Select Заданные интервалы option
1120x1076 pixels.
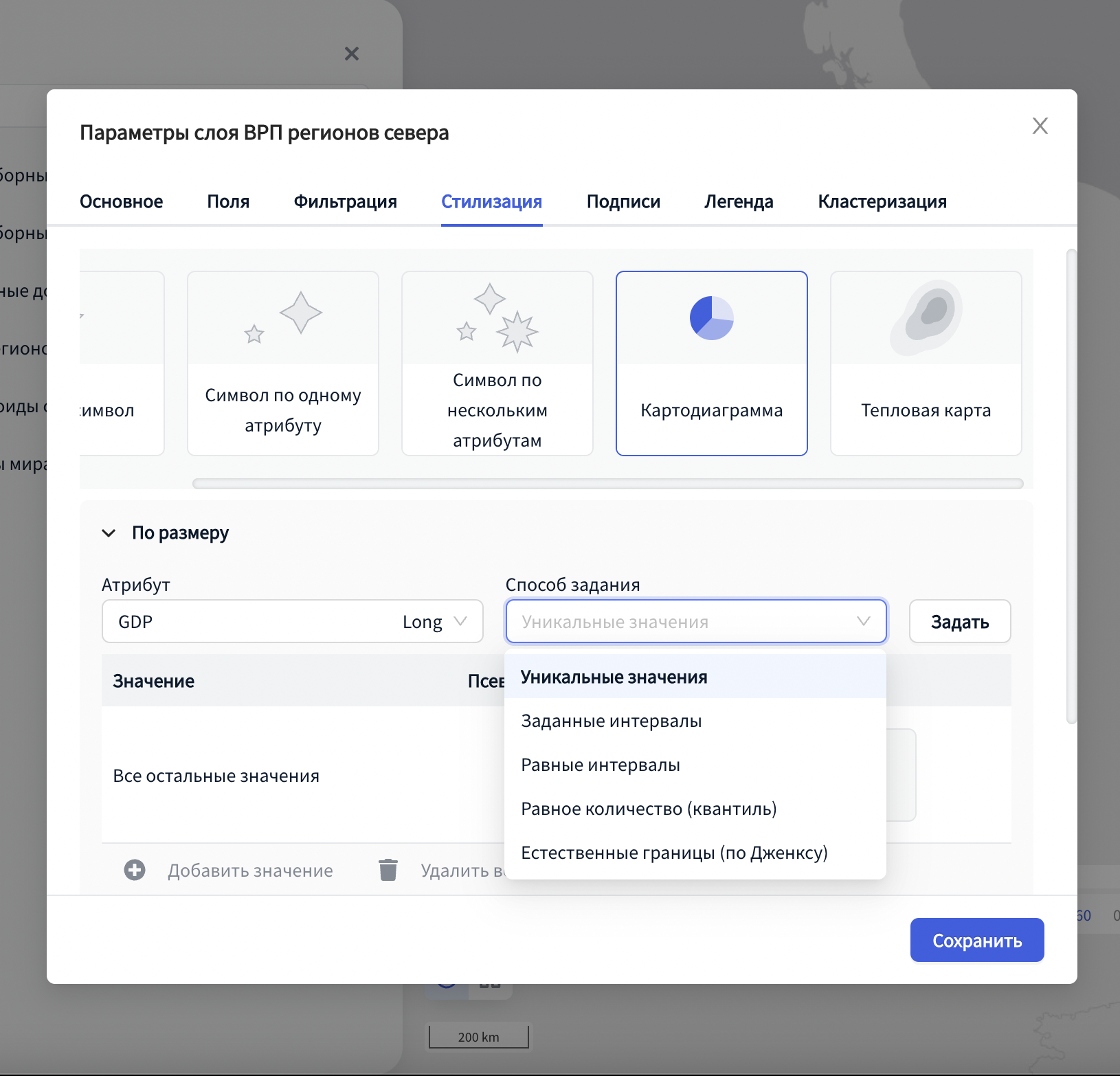[611, 721]
